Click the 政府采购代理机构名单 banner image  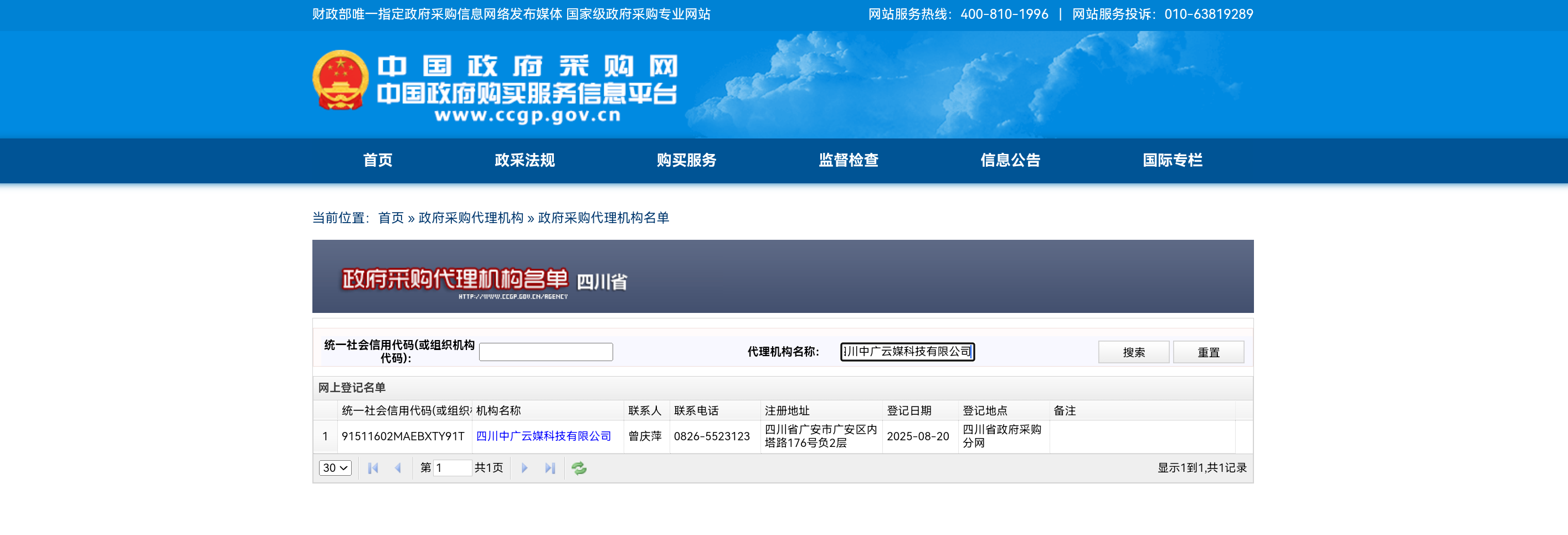pyautogui.click(x=783, y=276)
